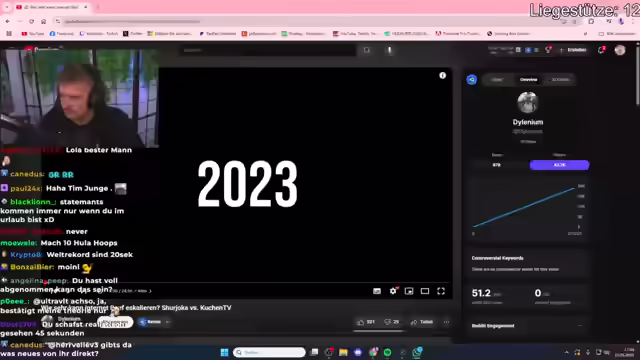This screenshot has height=360, width=640.
Task: Open the YouTube account avatar menu
Action: pos(620,50)
